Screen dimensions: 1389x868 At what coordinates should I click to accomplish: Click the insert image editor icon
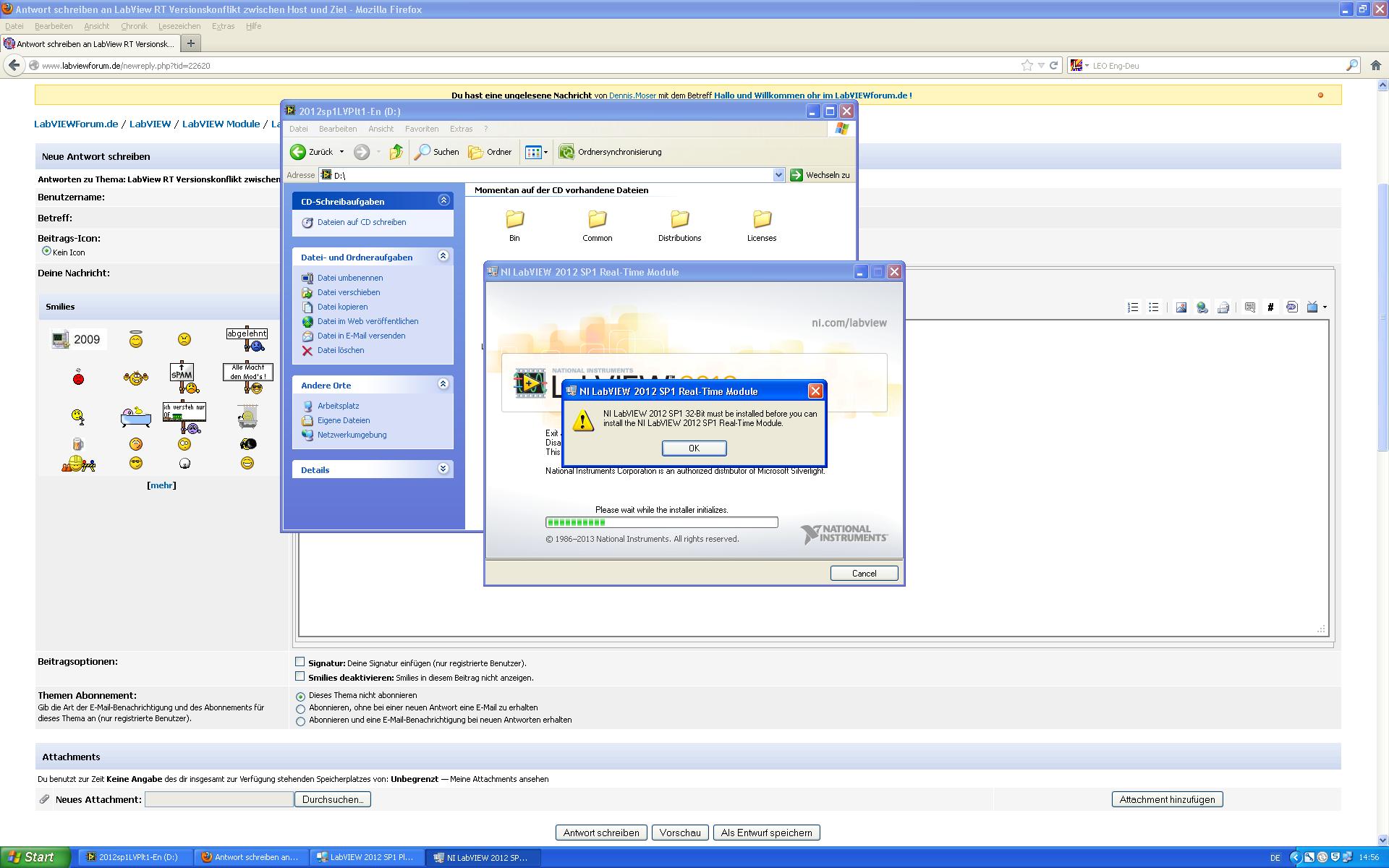coord(1181,307)
